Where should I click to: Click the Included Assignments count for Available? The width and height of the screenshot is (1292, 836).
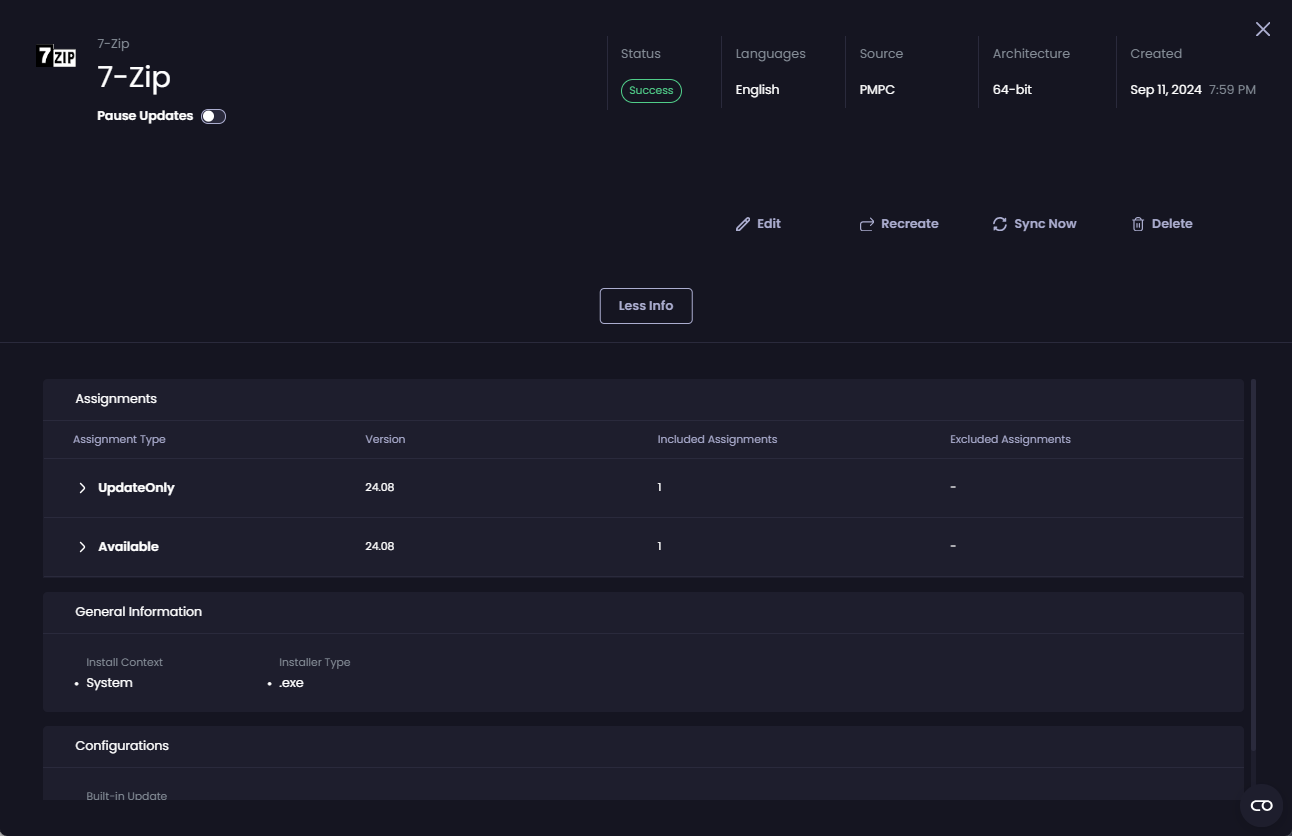coord(659,546)
